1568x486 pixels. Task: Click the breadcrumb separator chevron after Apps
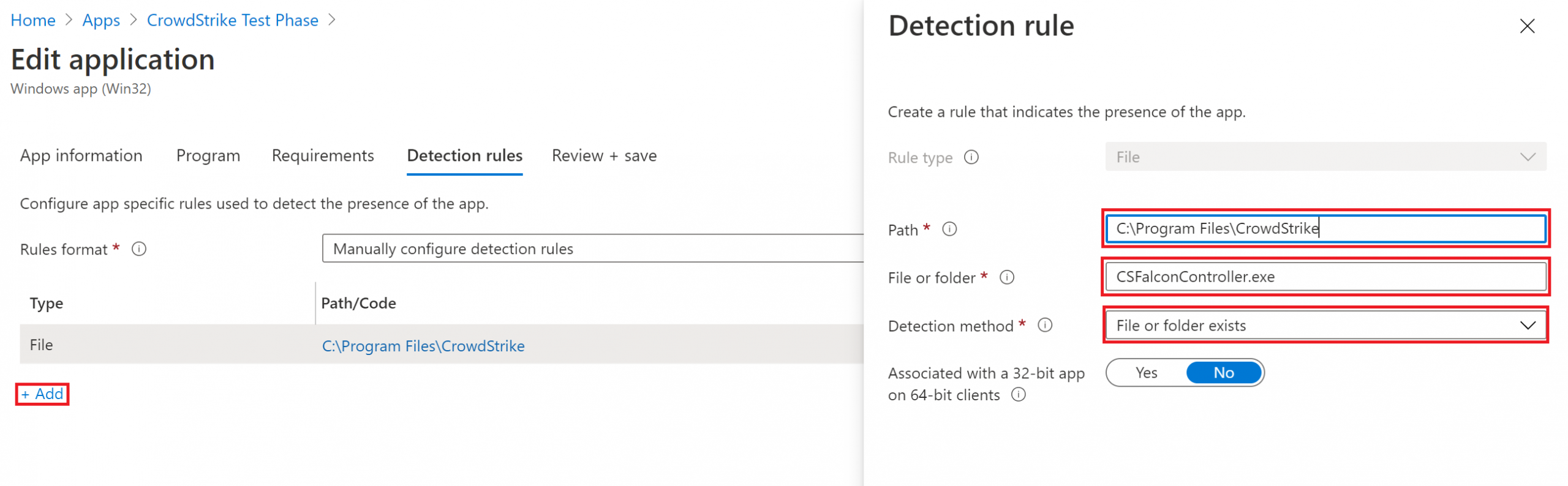point(133,20)
